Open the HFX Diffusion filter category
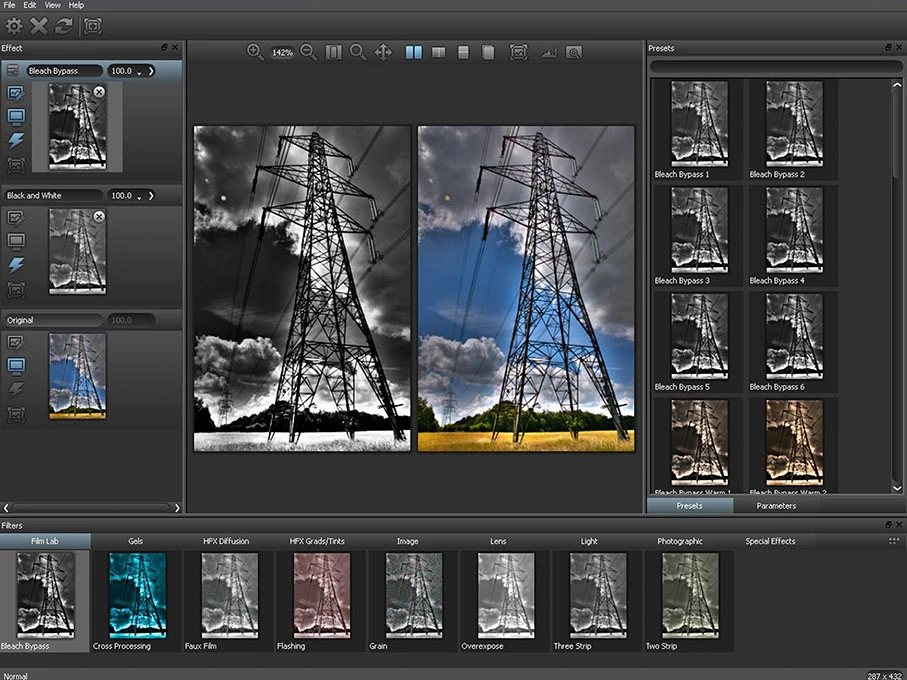The width and height of the screenshot is (907, 680). 227,541
